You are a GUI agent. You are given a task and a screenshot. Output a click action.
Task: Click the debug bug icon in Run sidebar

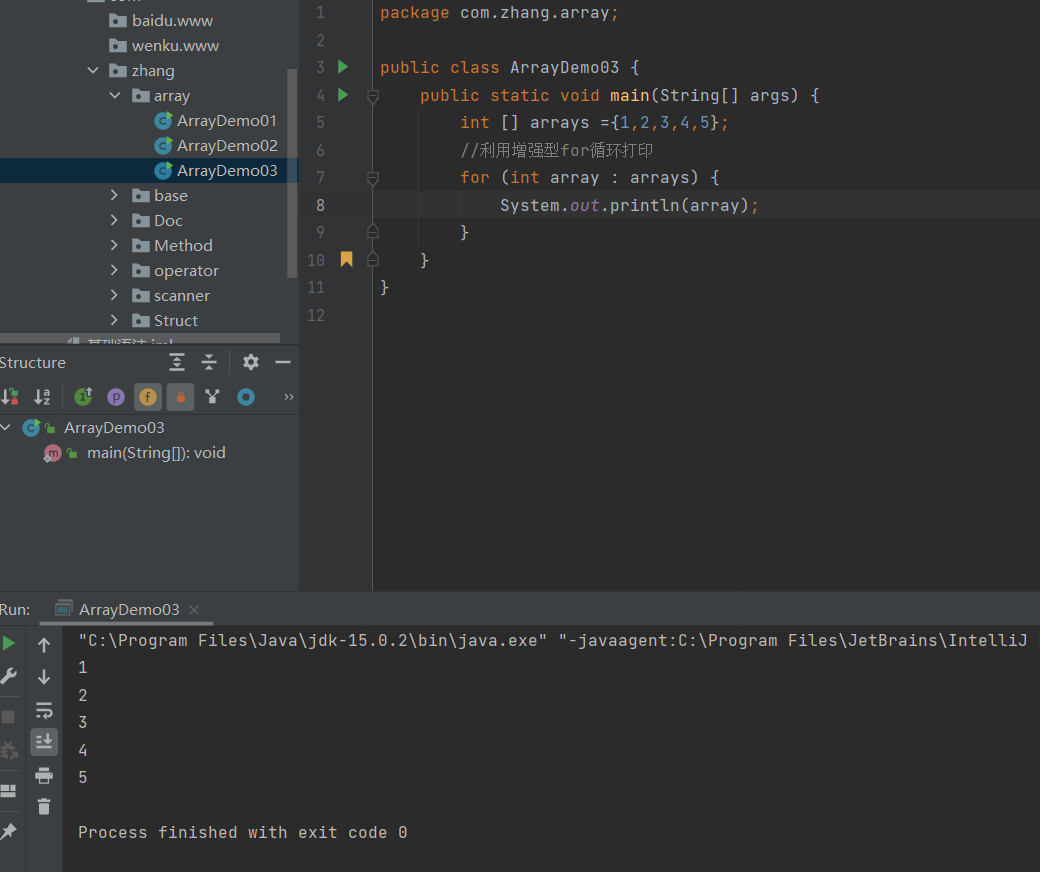(x=9, y=750)
